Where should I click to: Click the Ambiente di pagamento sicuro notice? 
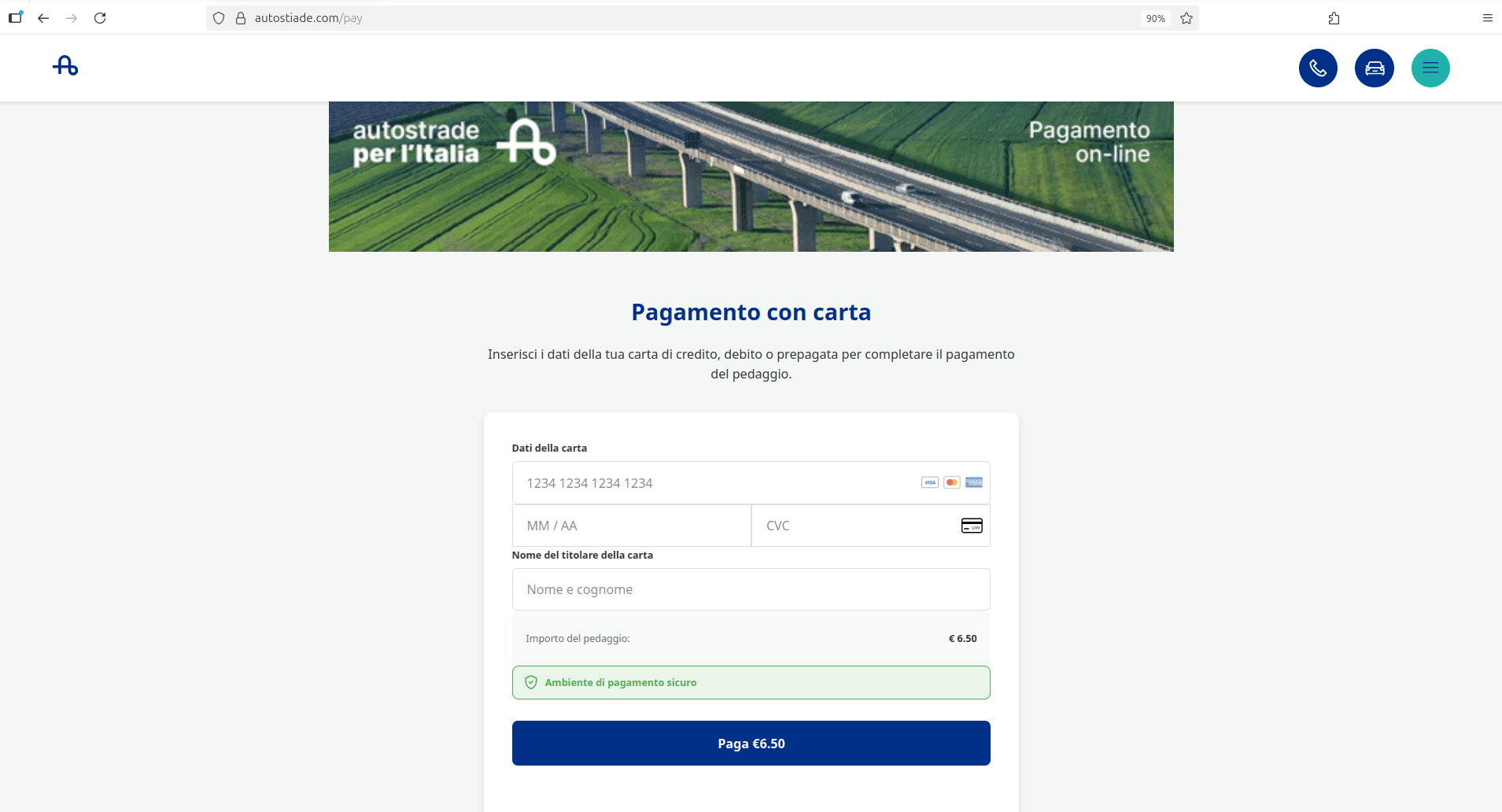pyautogui.click(x=751, y=682)
